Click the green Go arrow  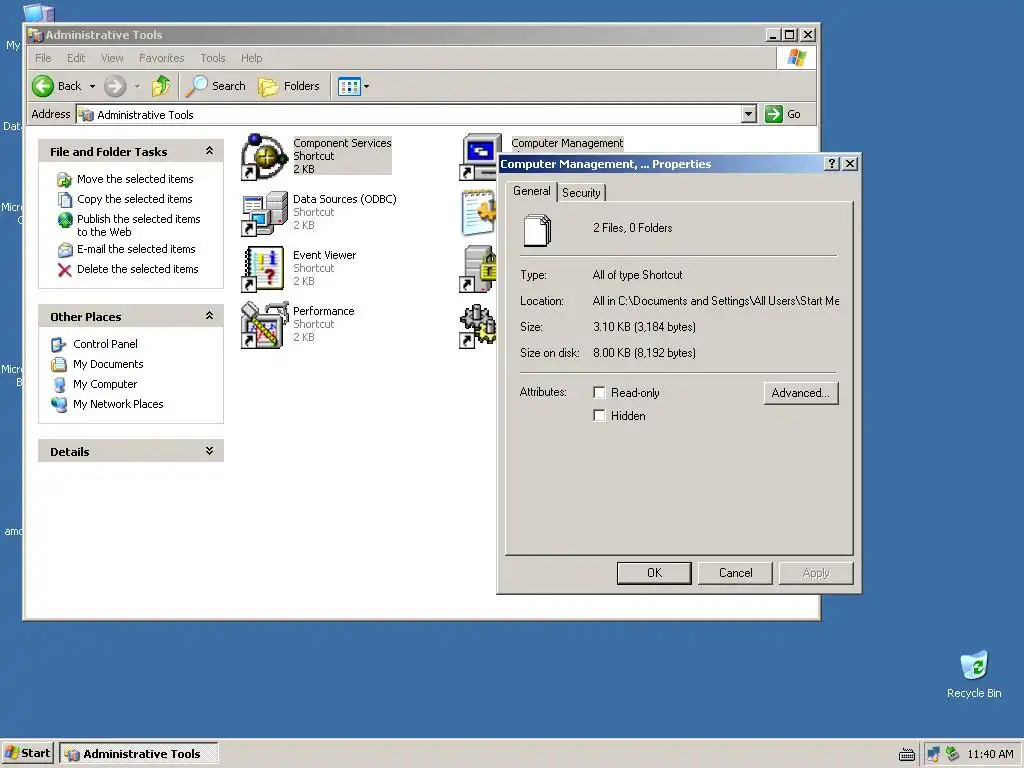[774, 114]
